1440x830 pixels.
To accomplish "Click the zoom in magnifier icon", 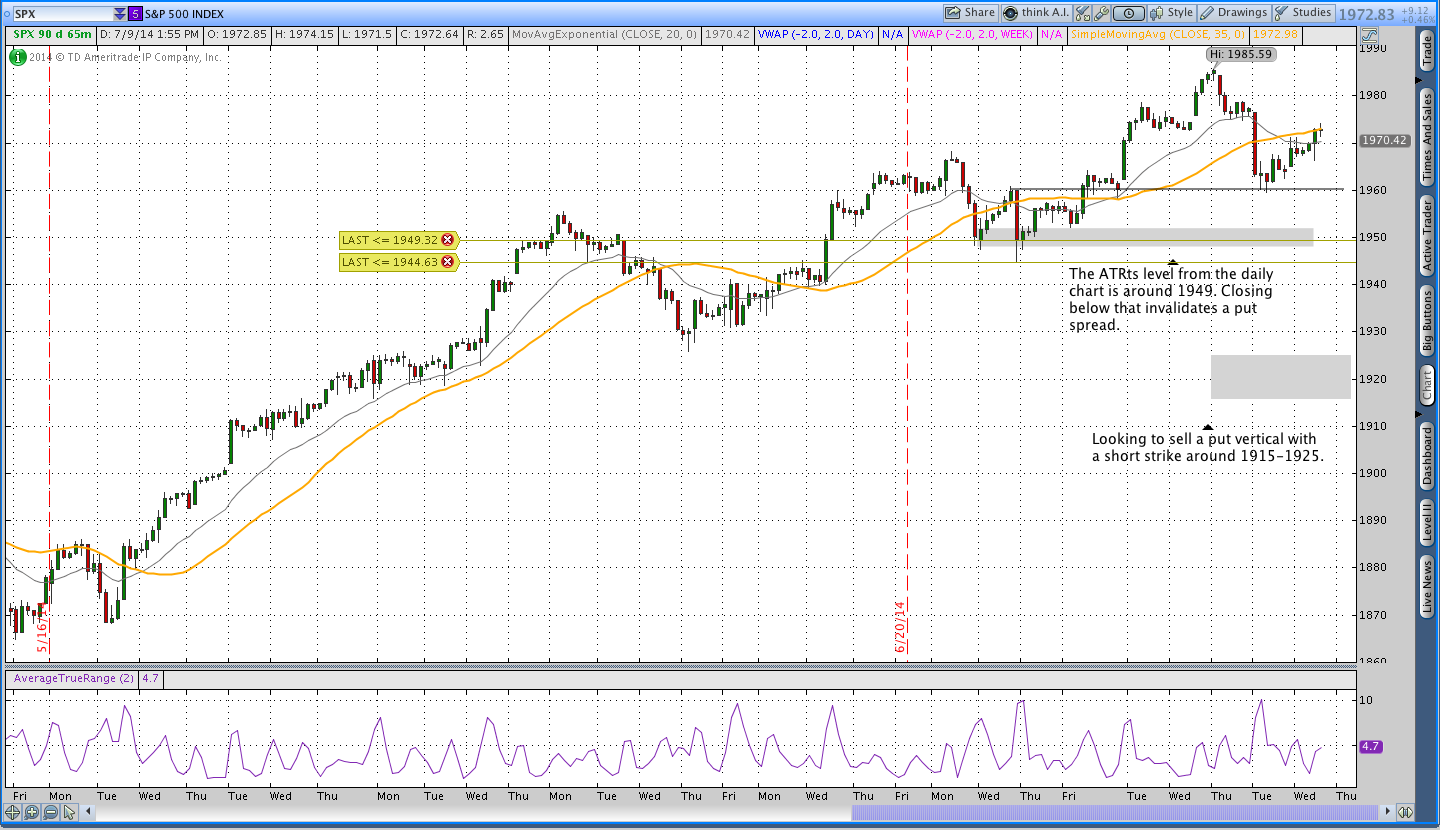I will 30,812.
